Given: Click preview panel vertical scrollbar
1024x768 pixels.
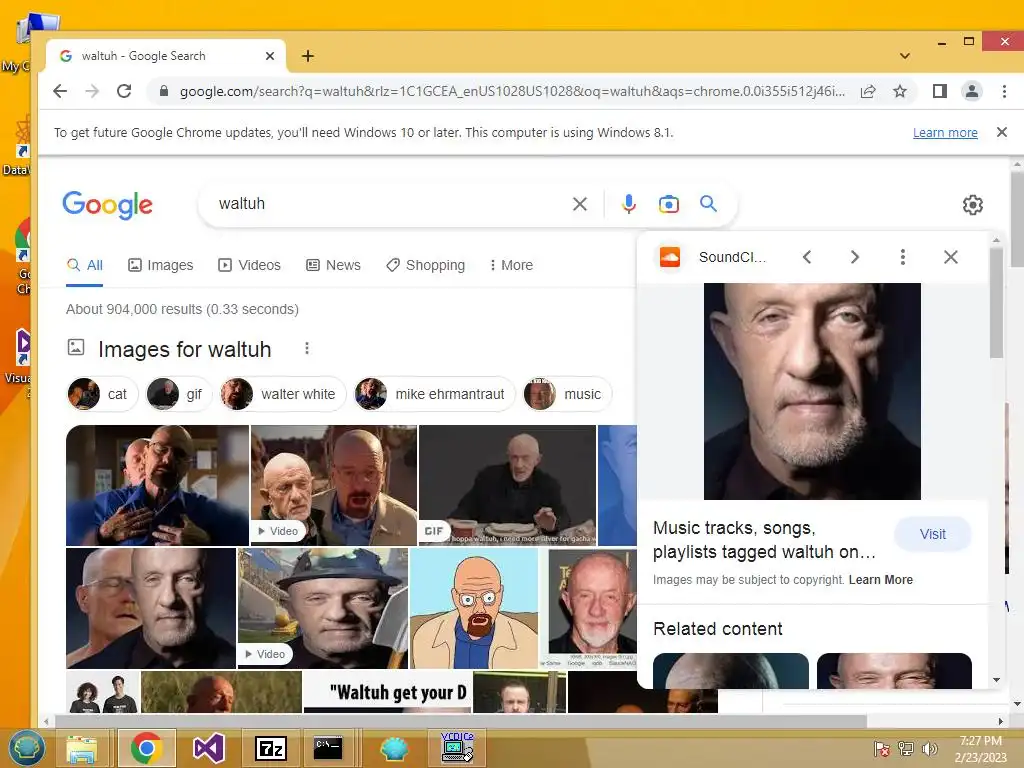Looking at the screenshot, I should (996, 302).
